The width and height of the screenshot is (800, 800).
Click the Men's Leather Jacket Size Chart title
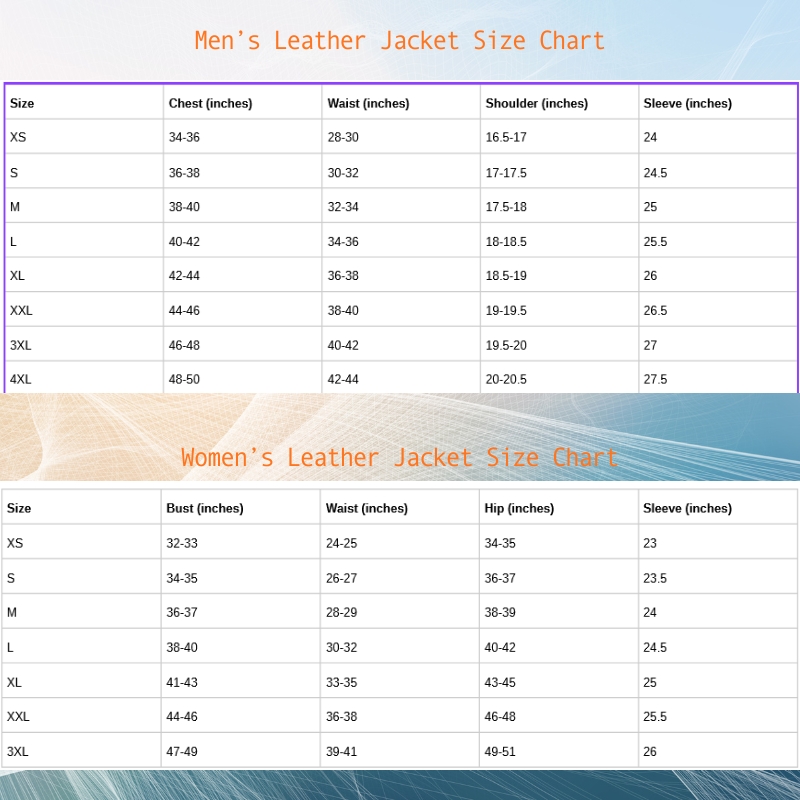pyautogui.click(x=399, y=41)
